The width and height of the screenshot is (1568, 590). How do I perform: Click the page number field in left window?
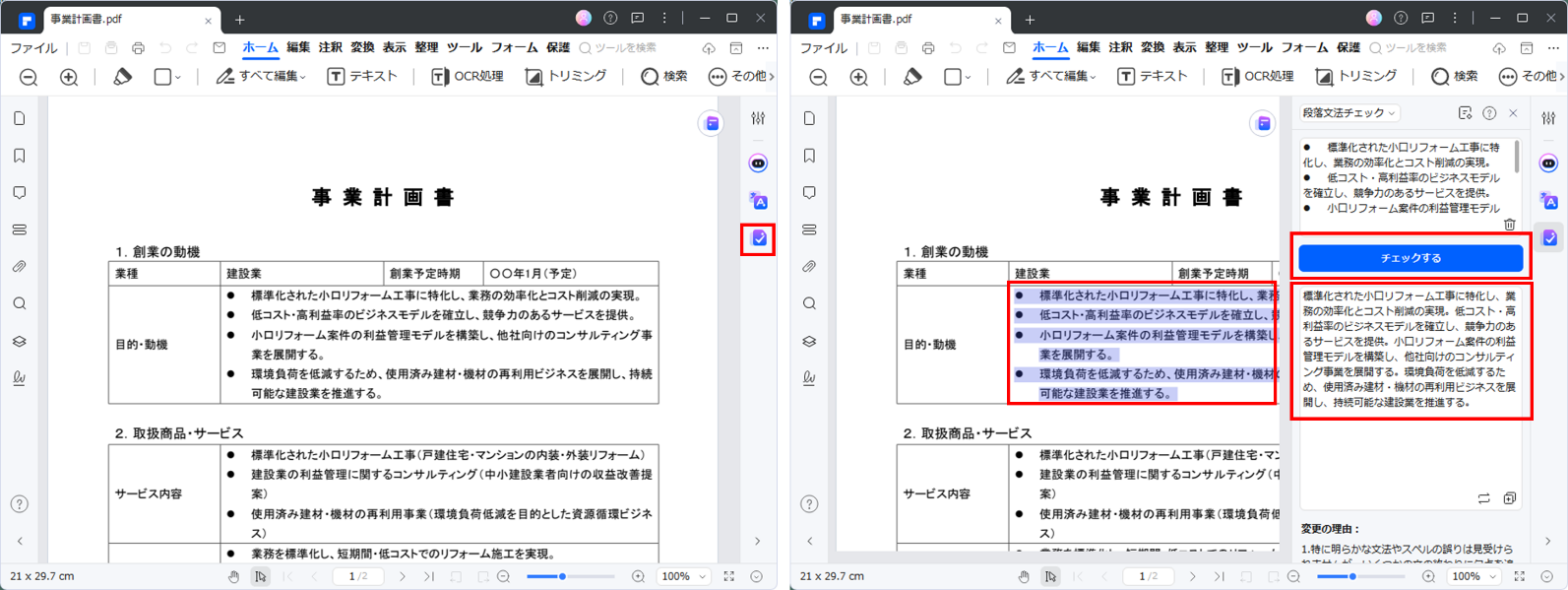[358, 576]
